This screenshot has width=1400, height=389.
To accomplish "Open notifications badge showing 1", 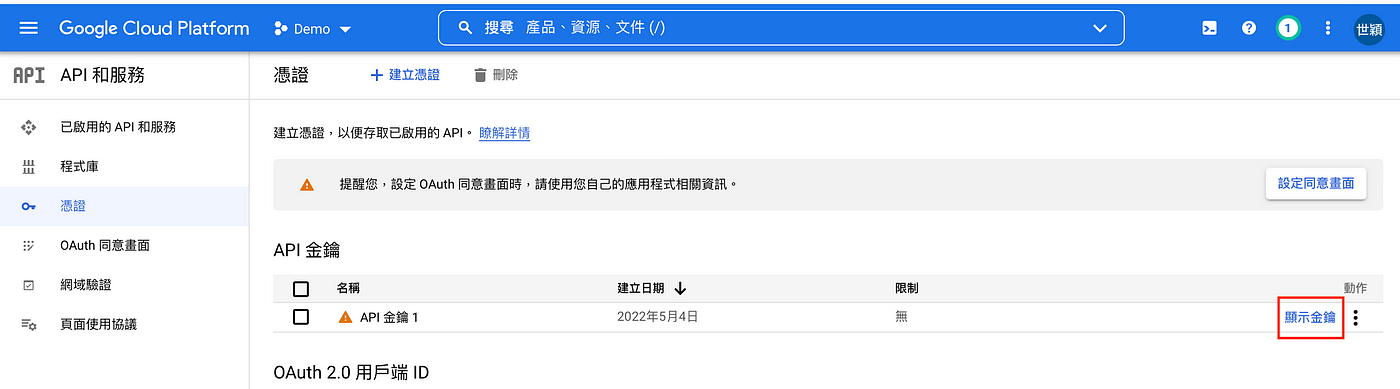I will (1289, 28).
